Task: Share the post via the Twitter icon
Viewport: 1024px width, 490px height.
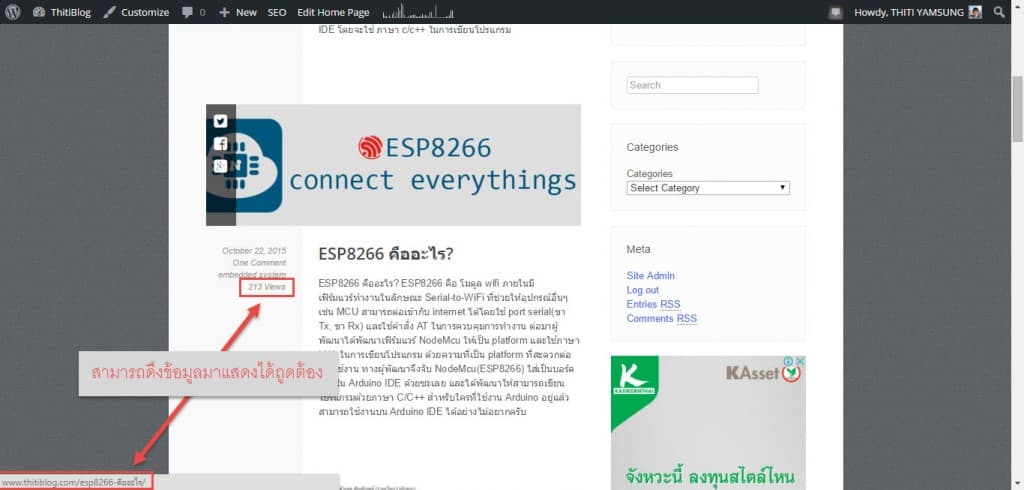Action: point(220,121)
